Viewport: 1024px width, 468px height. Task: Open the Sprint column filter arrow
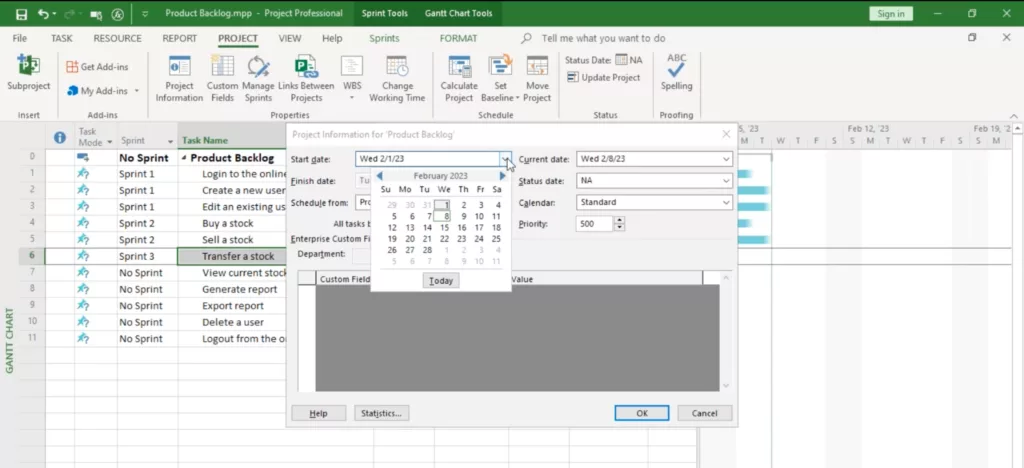170,142
